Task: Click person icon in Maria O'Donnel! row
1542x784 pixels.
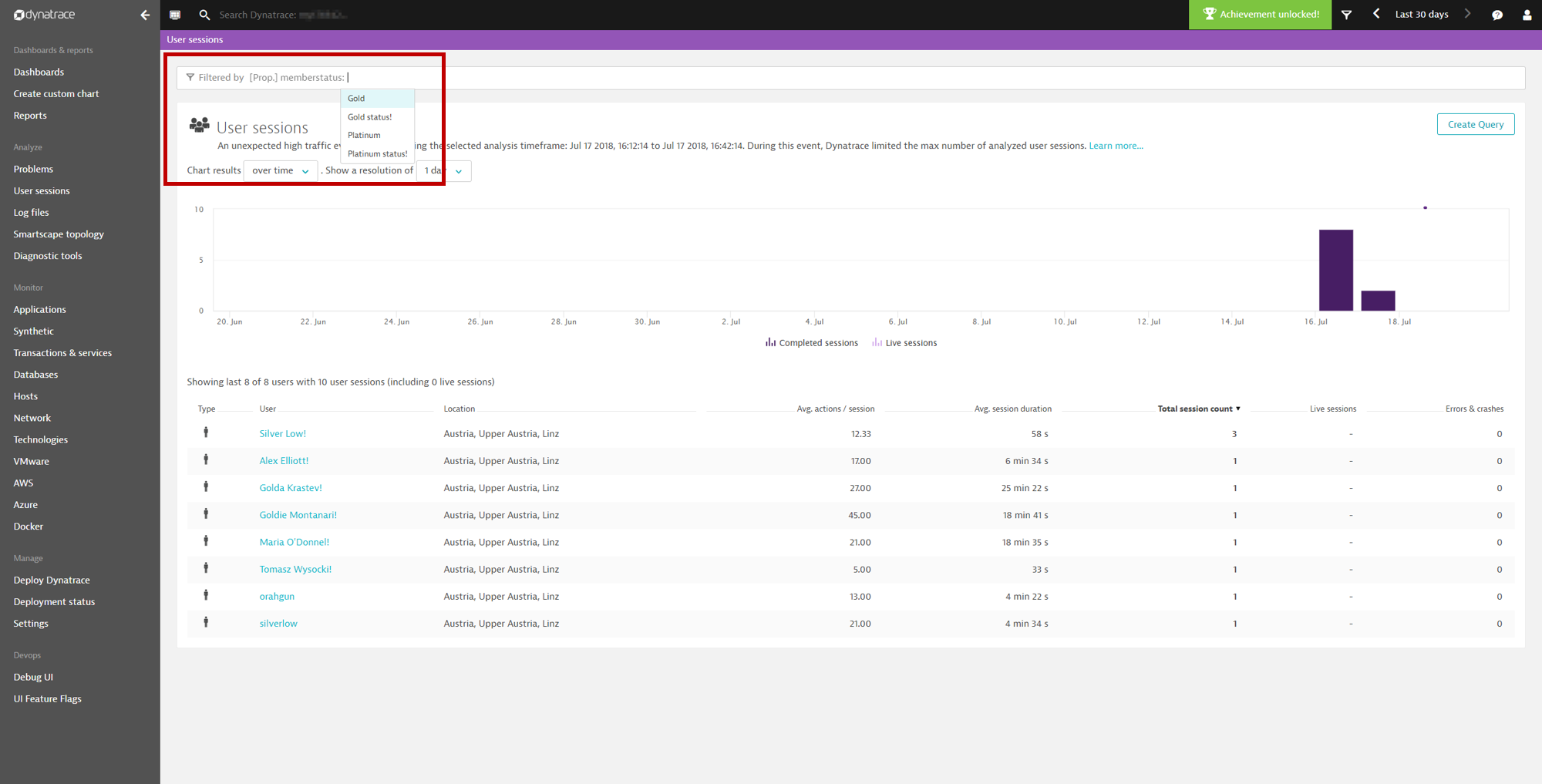Action: (x=206, y=540)
